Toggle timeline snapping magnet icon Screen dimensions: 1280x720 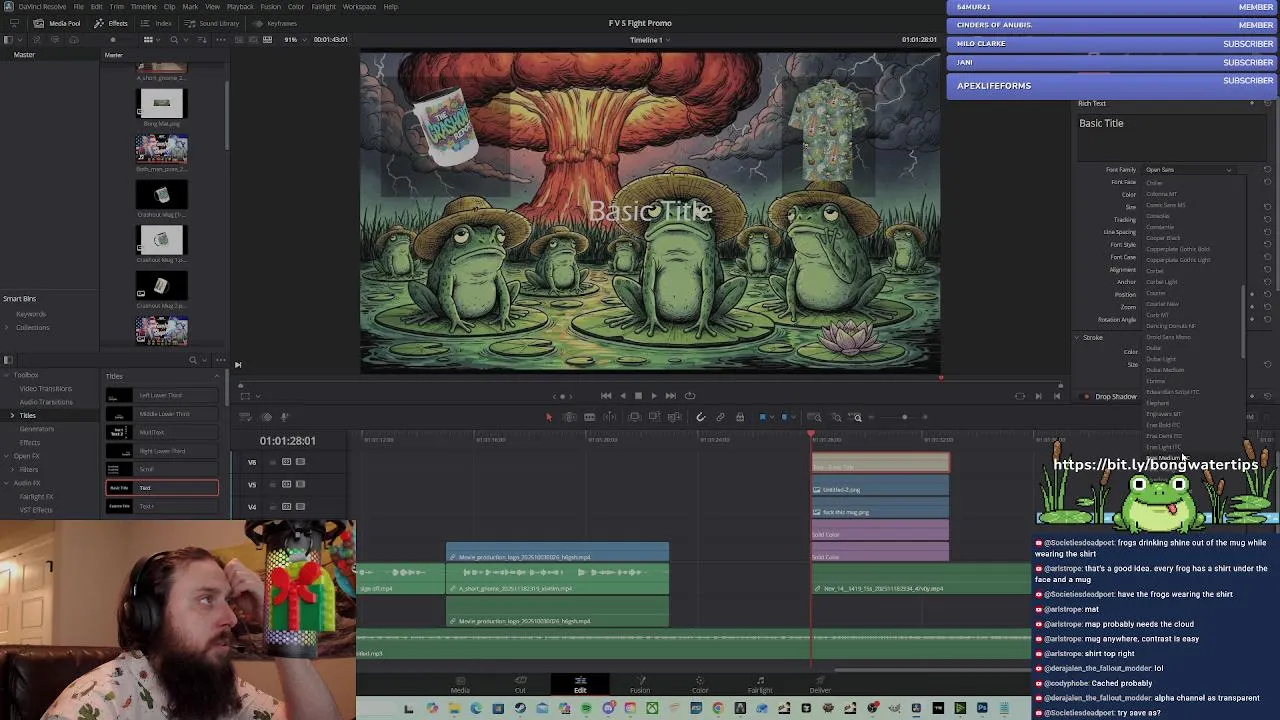coord(700,417)
